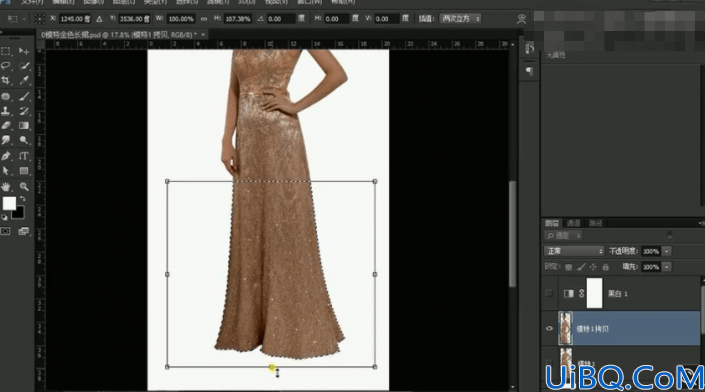Select the Dodge tool
Image resolution: width=705 pixels, height=392 pixels.
click(24, 140)
